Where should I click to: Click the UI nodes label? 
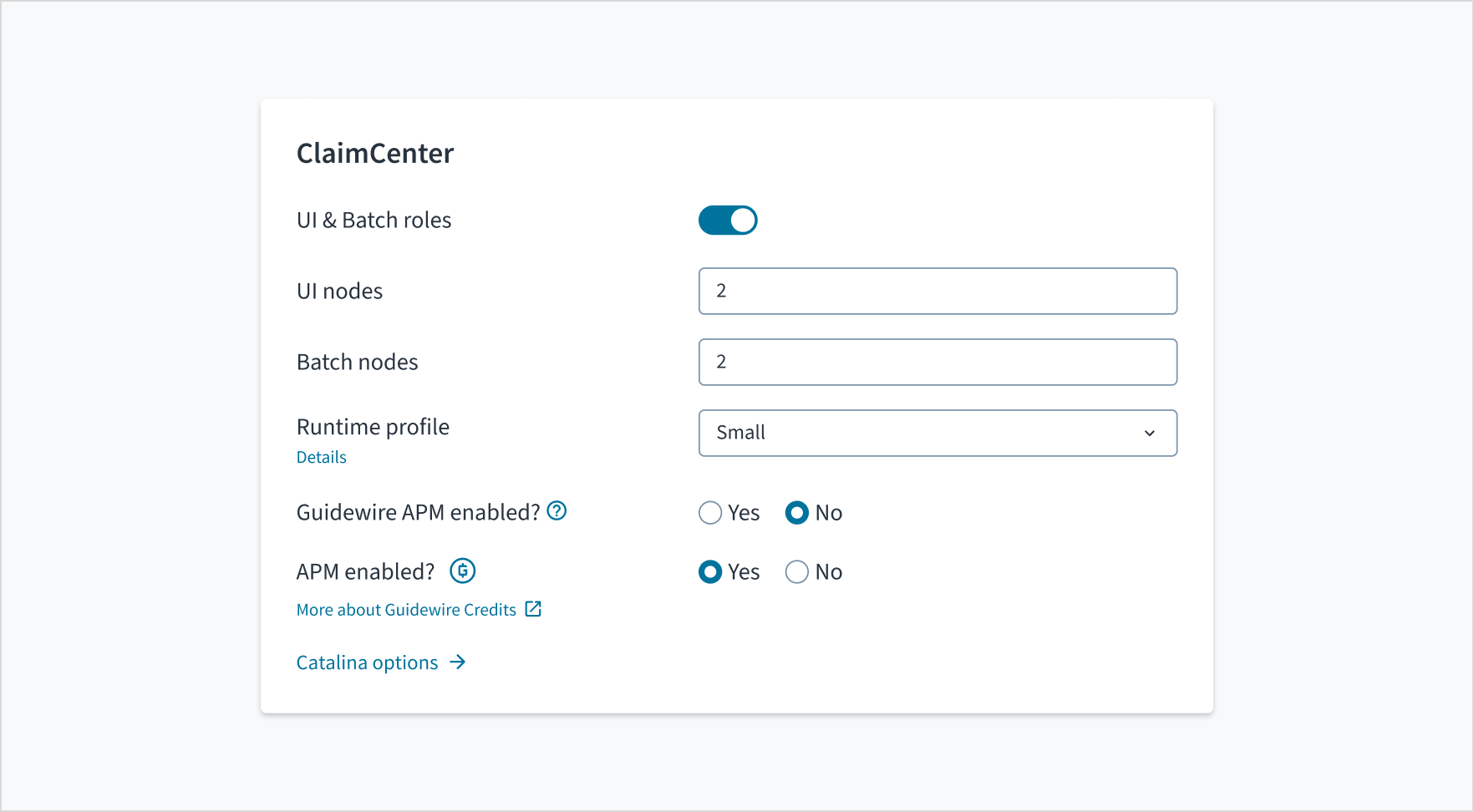339,291
